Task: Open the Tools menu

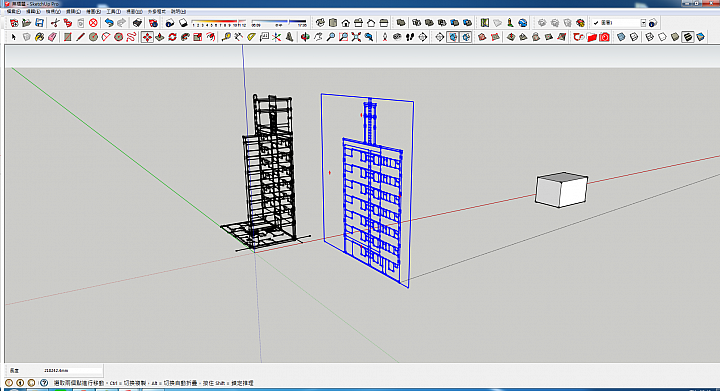Action: click(113, 11)
